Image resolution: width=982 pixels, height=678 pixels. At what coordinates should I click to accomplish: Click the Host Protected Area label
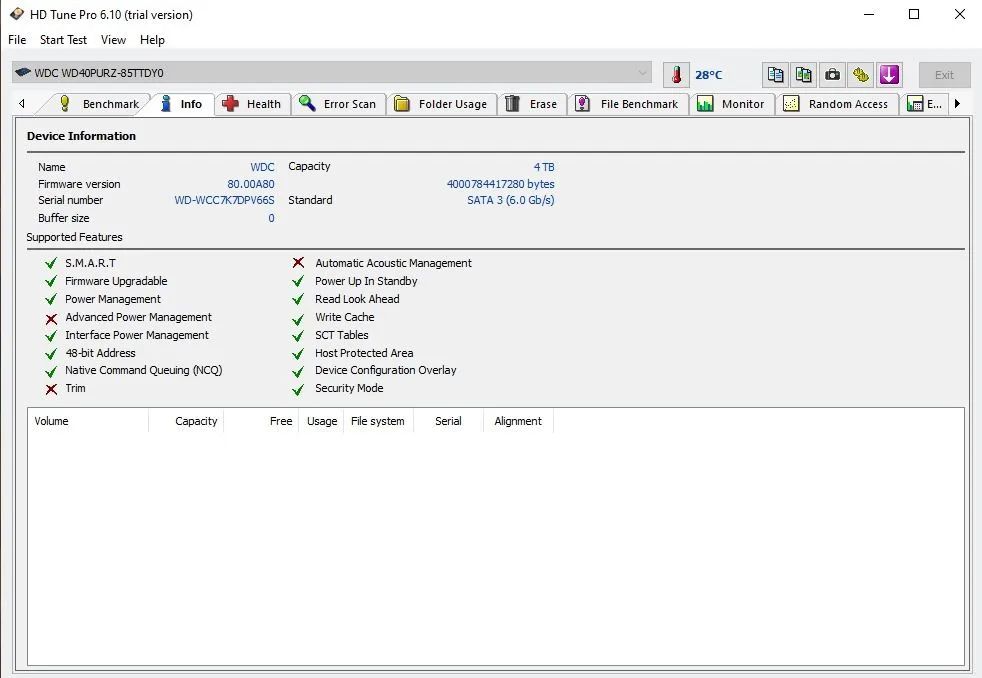[x=364, y=353]
